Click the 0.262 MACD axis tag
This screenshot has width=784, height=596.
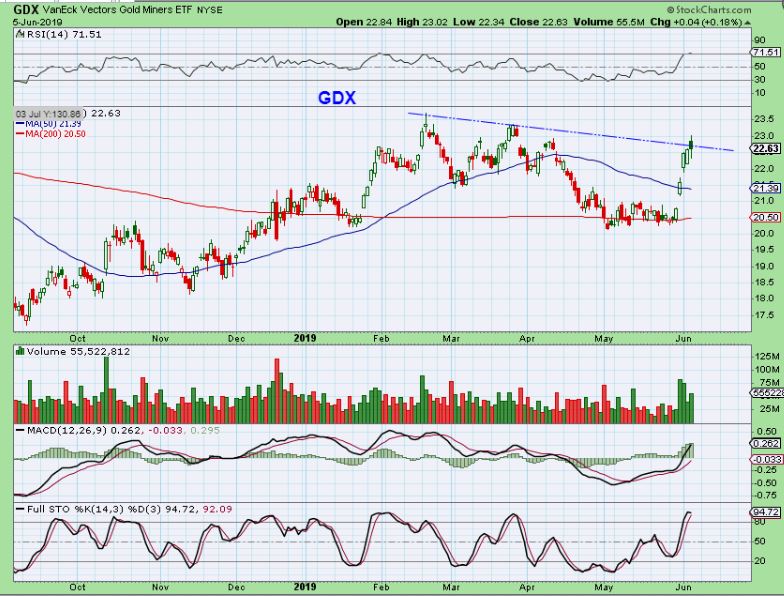click(766, 444)
